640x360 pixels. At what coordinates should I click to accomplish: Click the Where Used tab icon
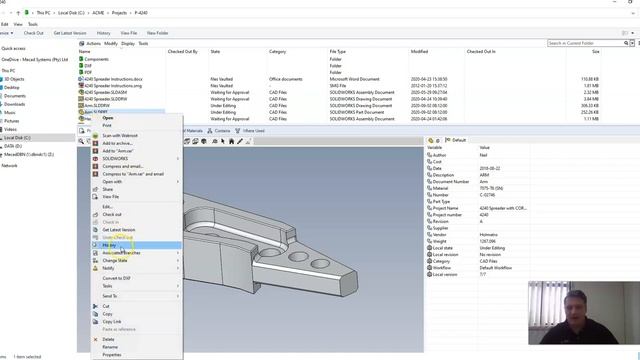point(238,131)
